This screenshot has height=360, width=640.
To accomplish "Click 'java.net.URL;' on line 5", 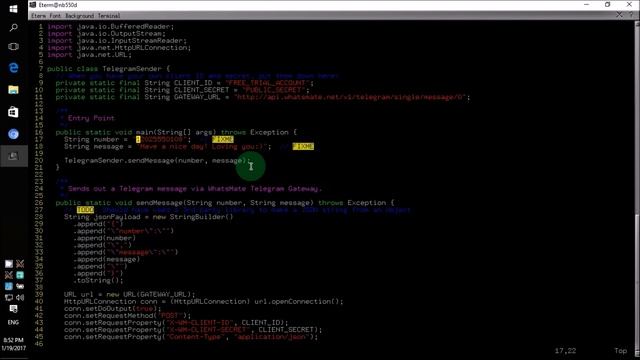I will (104, 54).
